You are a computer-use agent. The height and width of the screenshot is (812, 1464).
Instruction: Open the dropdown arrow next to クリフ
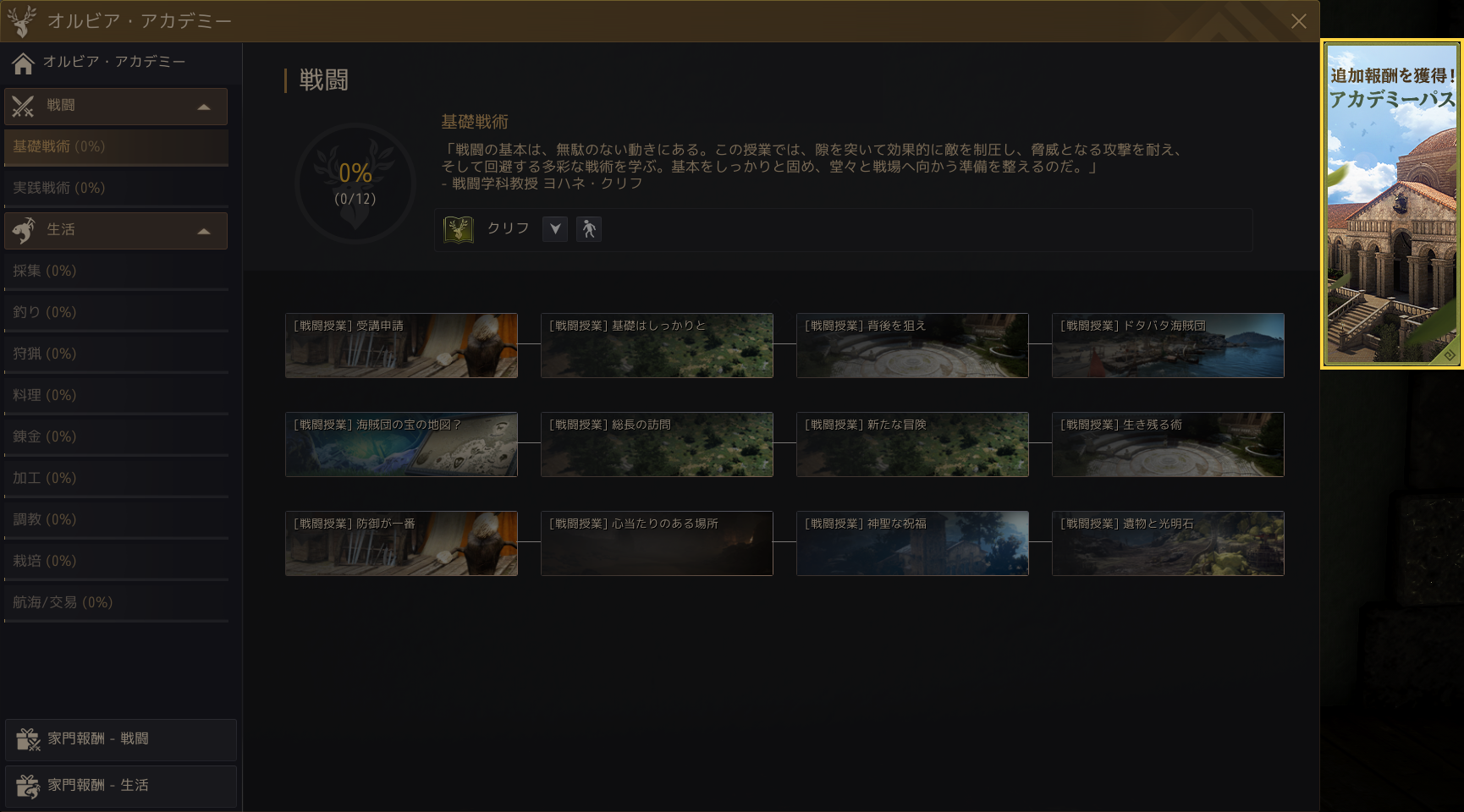point(554,228)
